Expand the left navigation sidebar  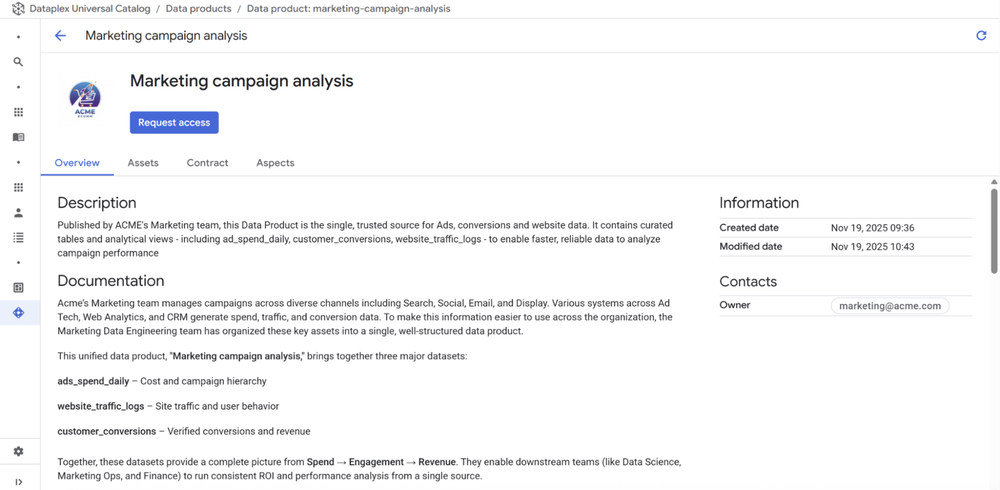tap(18, 482)
